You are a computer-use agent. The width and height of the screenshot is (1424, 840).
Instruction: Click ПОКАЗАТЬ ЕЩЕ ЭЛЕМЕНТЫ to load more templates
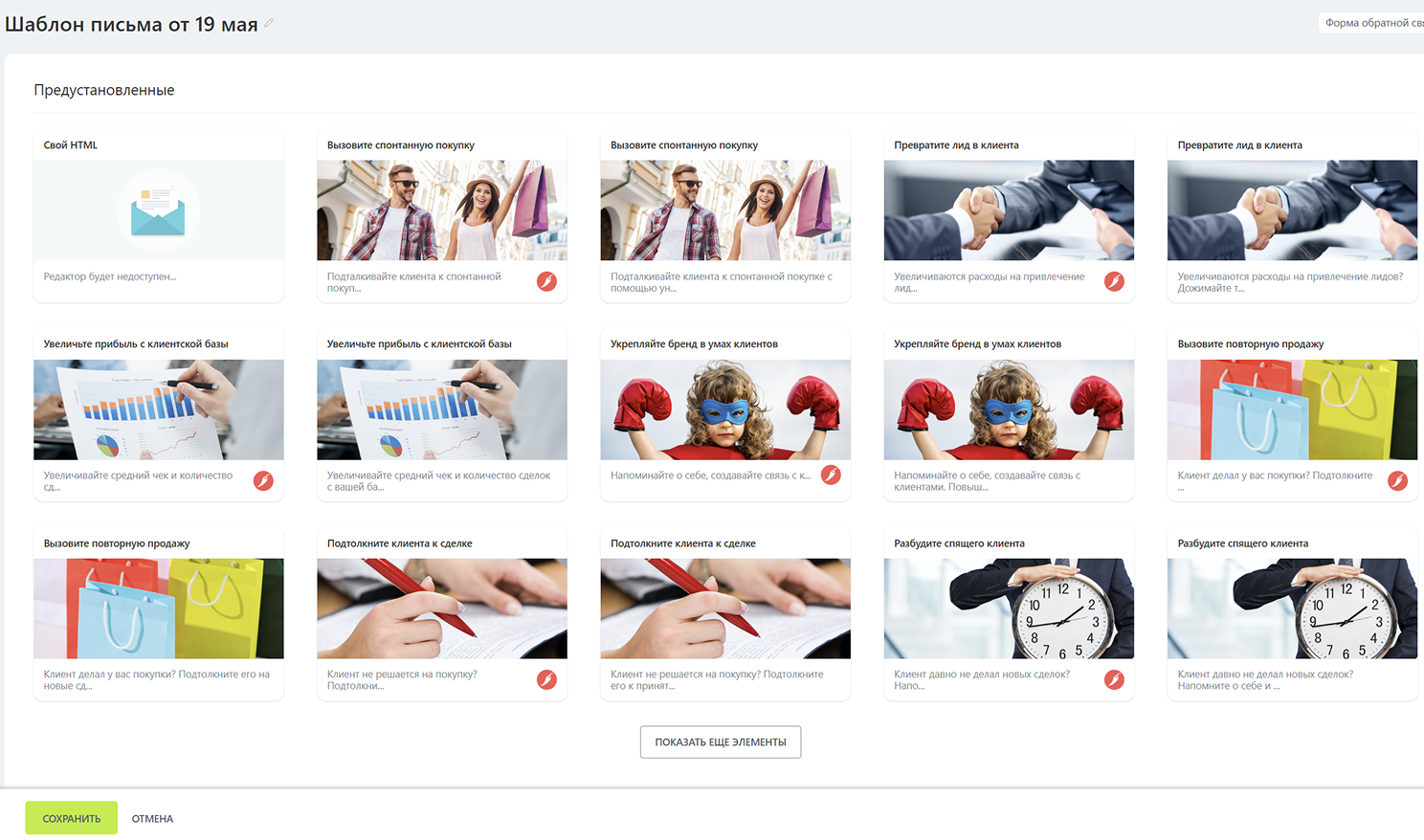coord(721,742)
